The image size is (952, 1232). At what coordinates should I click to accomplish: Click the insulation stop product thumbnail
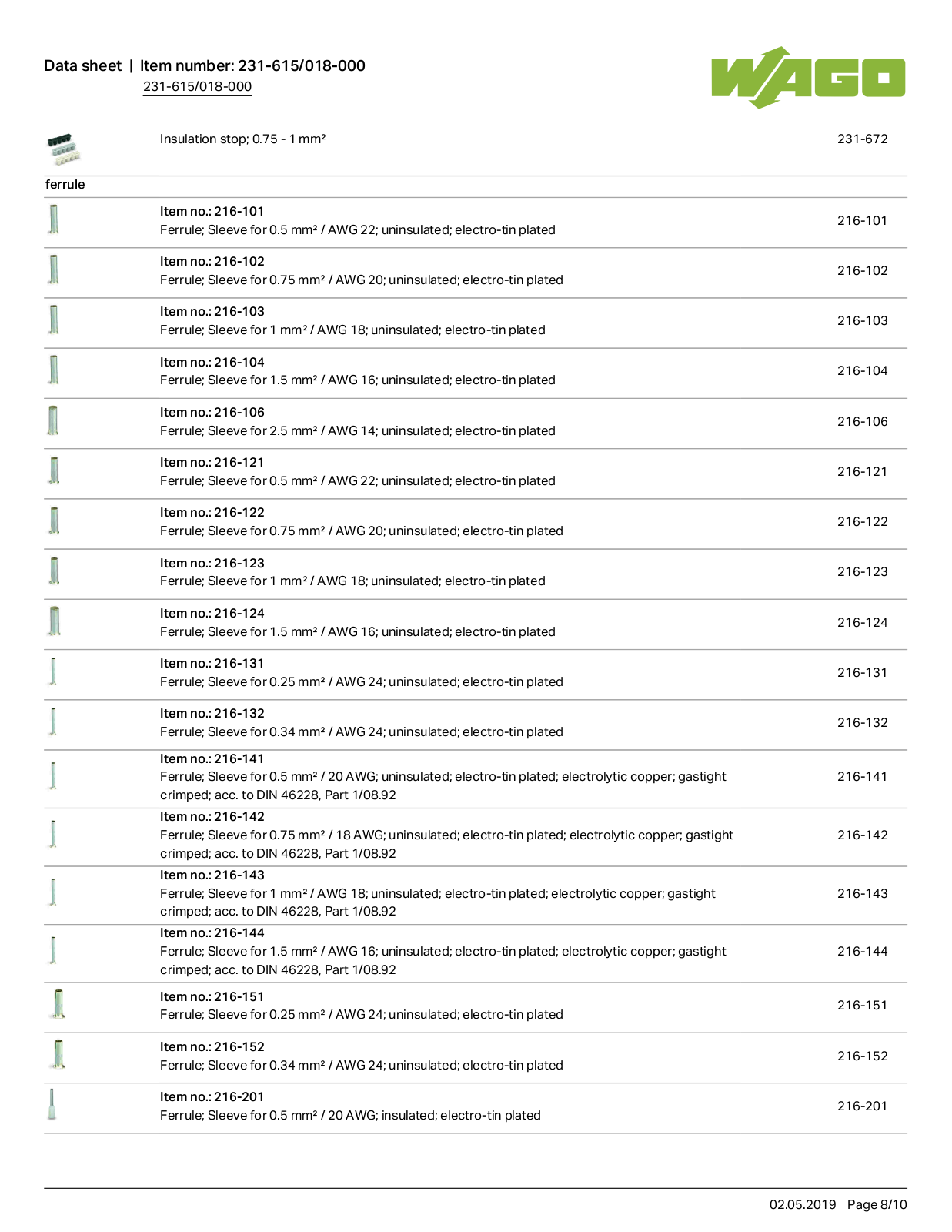tap(63, 149)
